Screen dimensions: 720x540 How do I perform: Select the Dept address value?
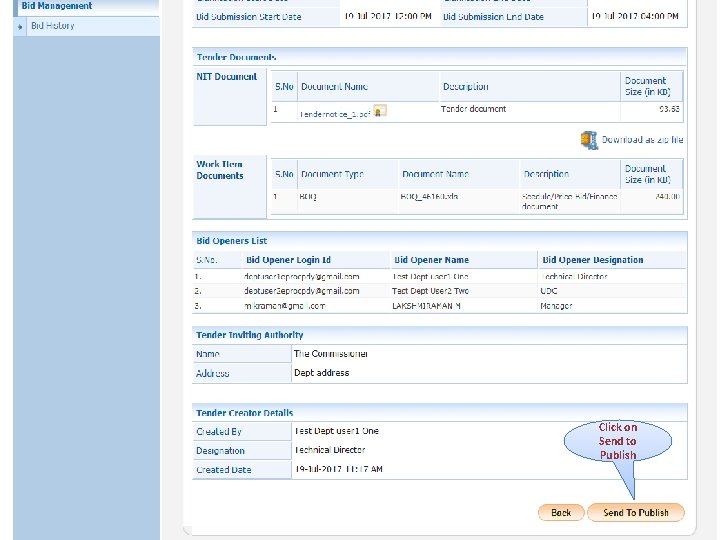point(321,373)
